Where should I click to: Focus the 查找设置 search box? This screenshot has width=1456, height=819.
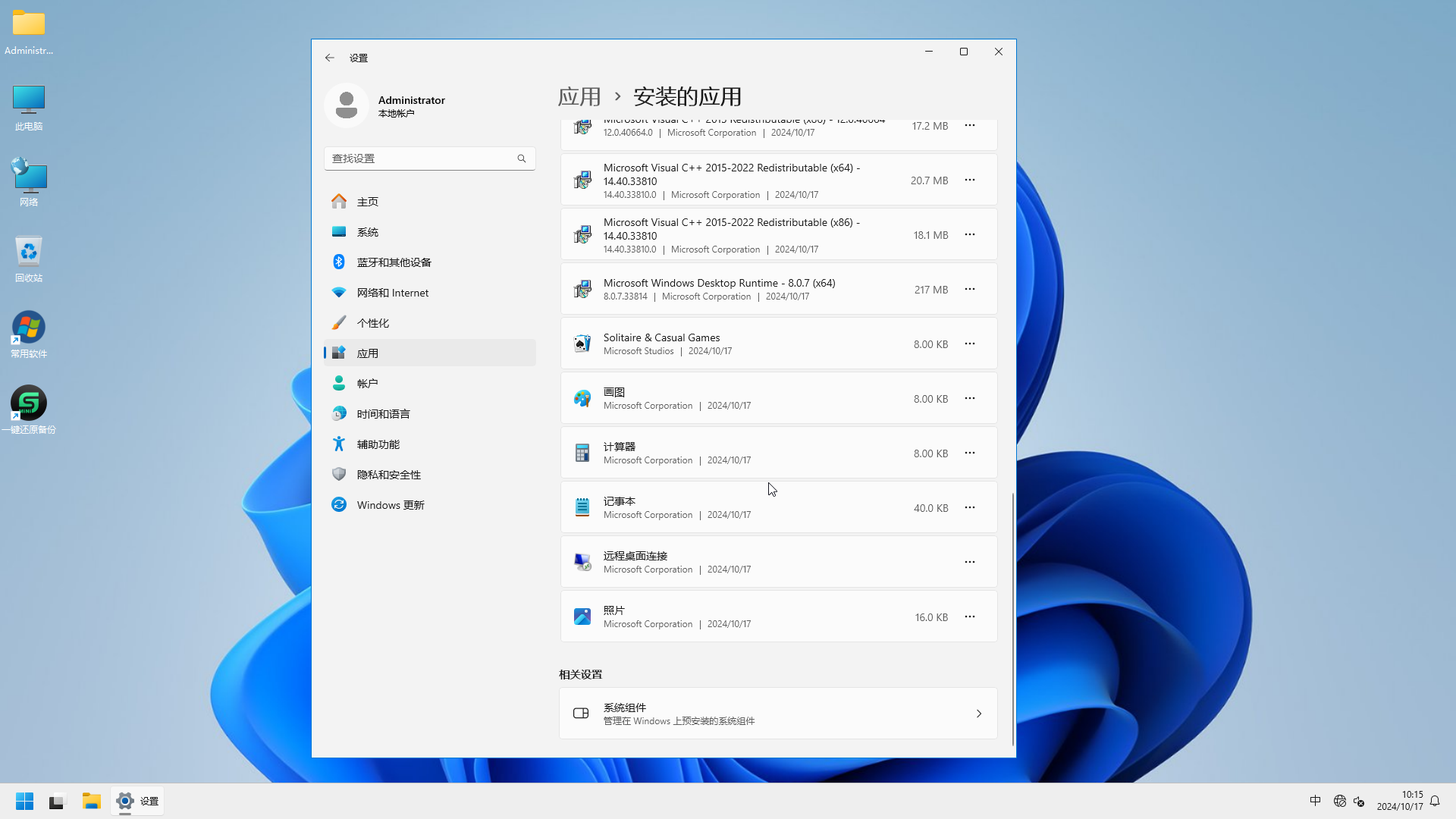[430, 158]
